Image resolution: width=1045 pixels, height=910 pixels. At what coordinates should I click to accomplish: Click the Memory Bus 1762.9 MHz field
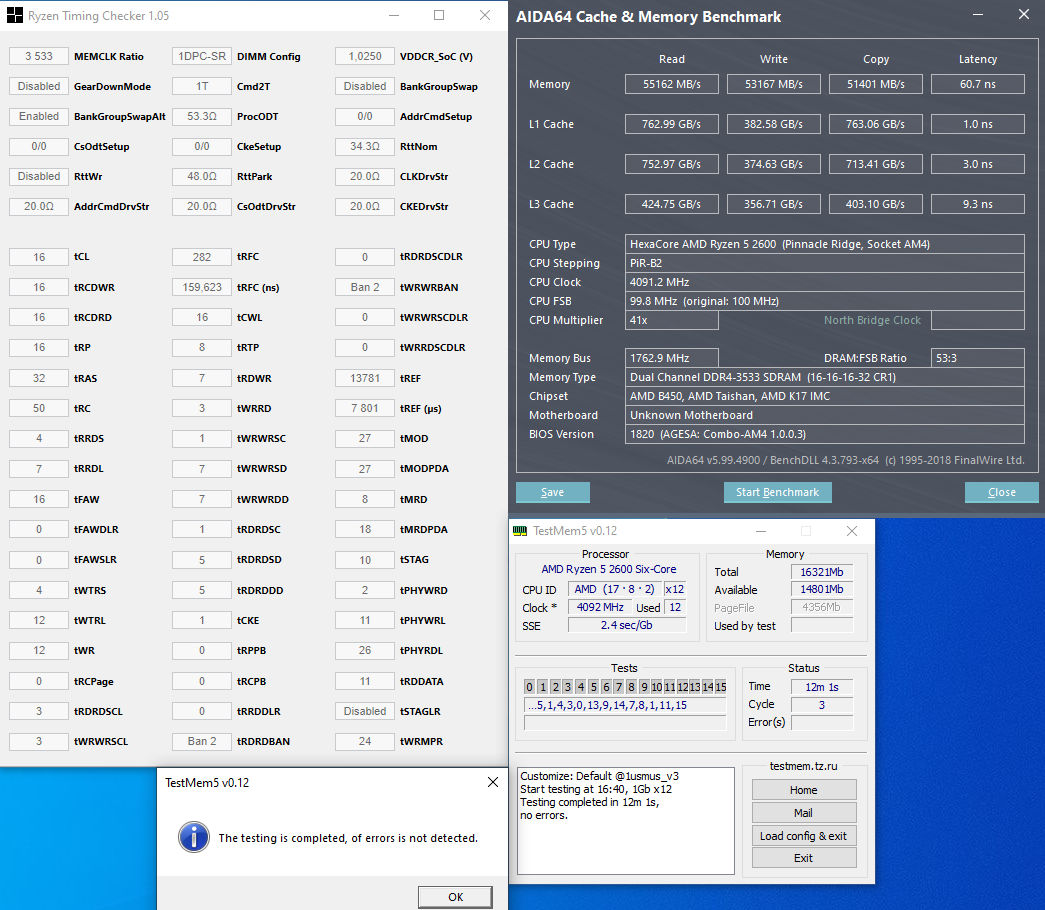click(x=672, y=358)
